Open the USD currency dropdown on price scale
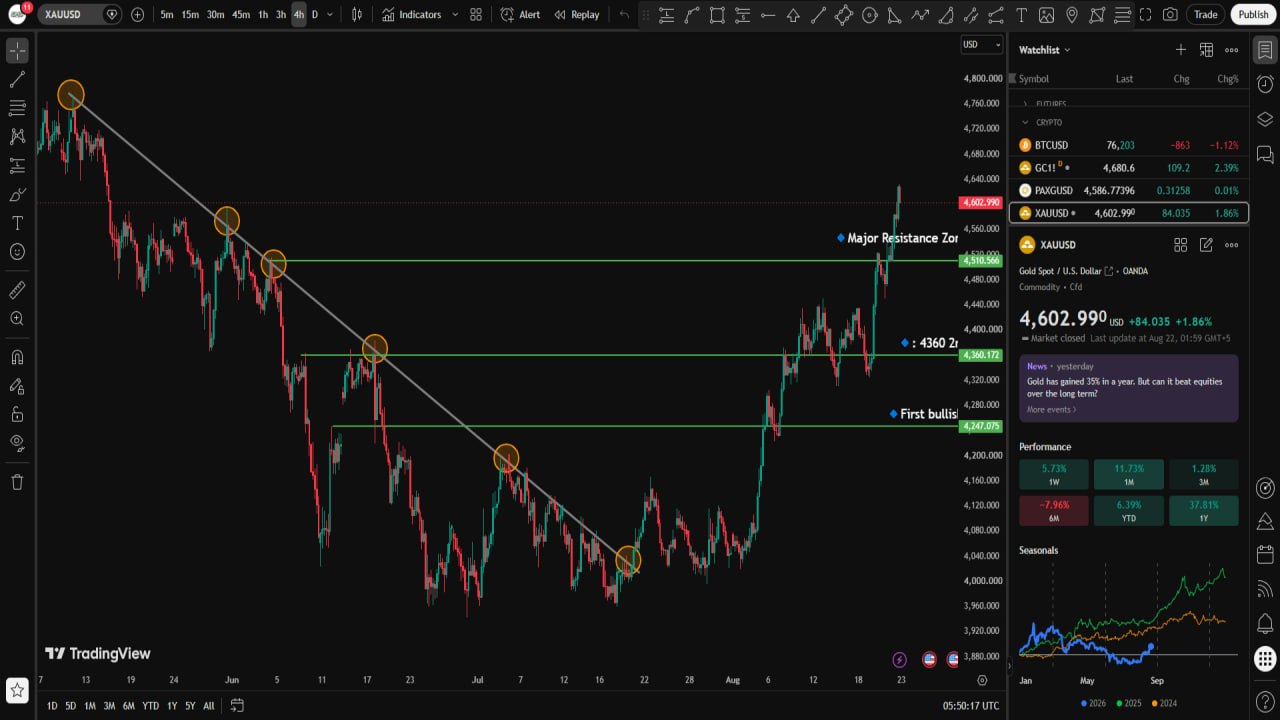The height and width of the screenshot is (720, 1280). [x=981, y=45]
